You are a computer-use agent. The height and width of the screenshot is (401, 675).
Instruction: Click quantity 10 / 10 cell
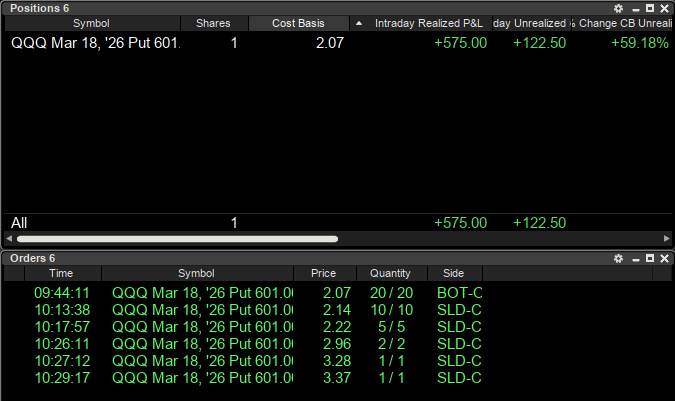click(391, 310)
